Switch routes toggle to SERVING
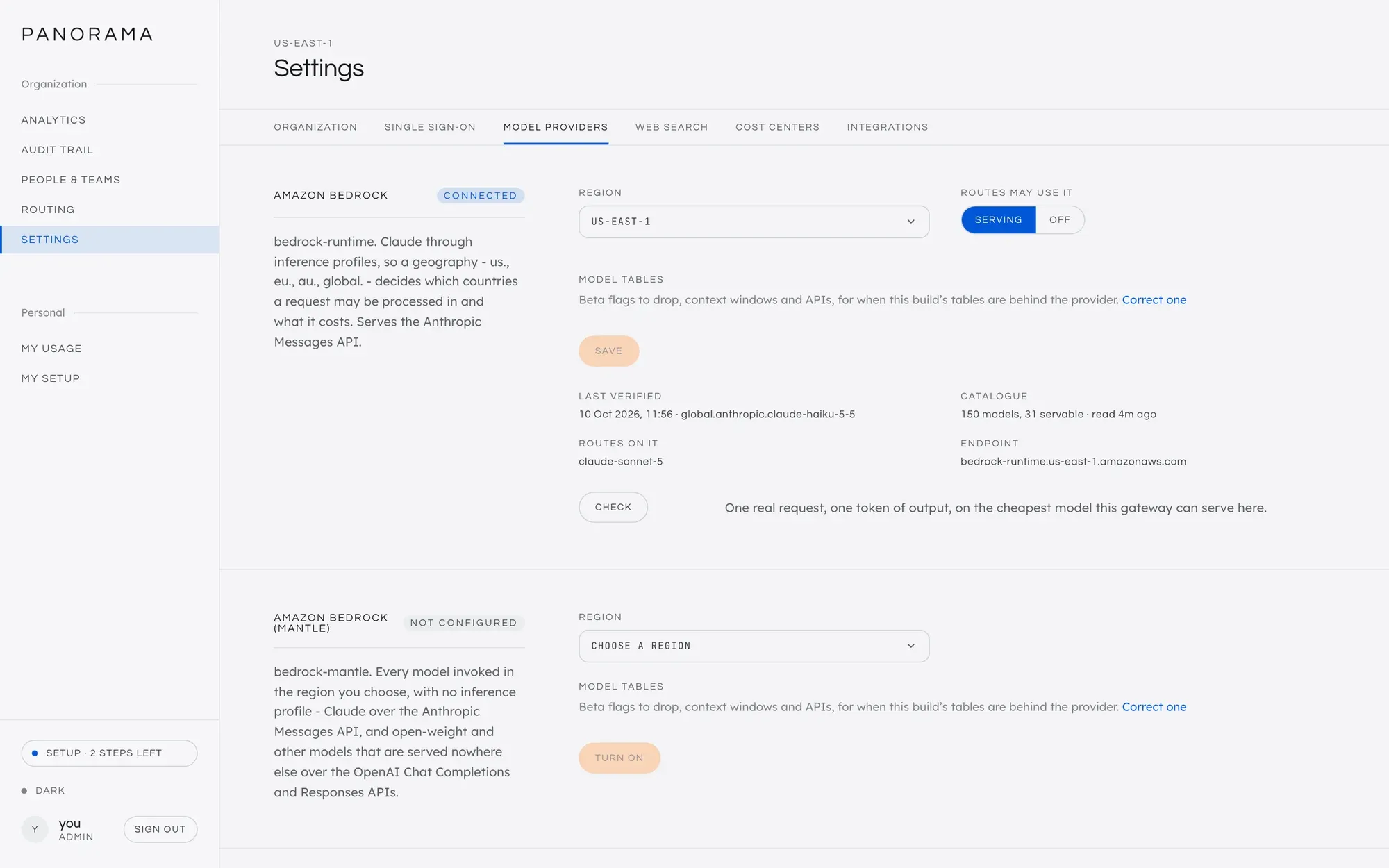Viewport: 1389px width, 868px height. pos(998,219)
